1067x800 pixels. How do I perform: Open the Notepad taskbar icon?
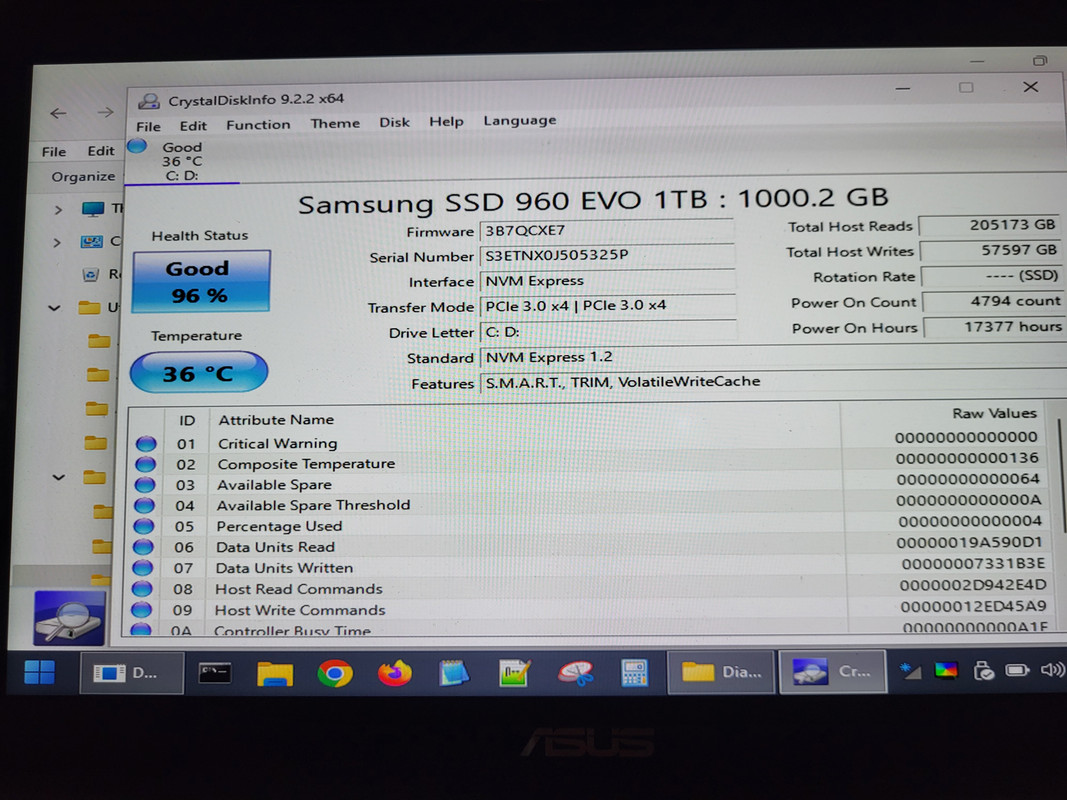pos(454,673)
